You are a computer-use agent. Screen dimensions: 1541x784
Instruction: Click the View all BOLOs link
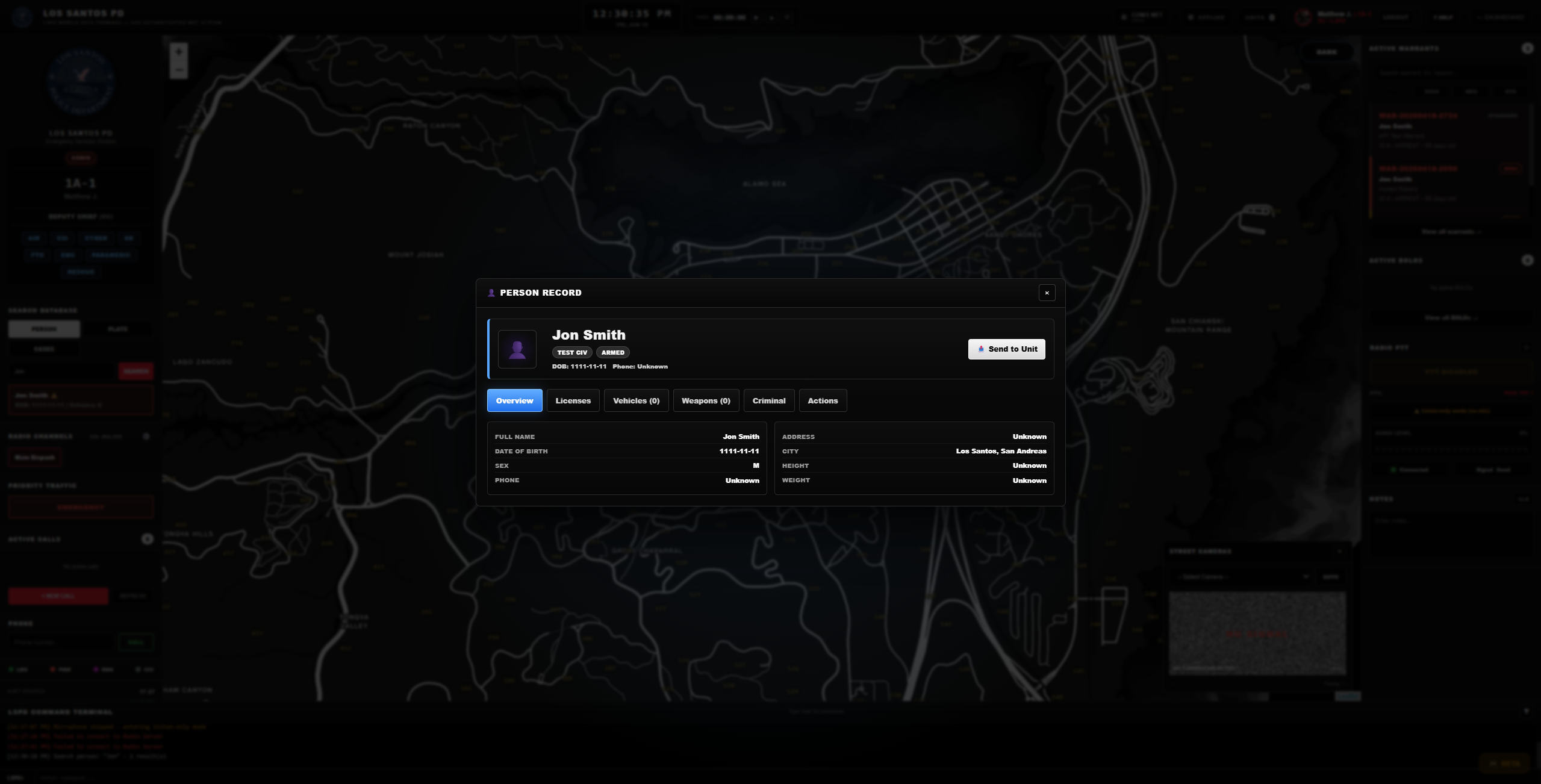click(x=1451, y=317)
